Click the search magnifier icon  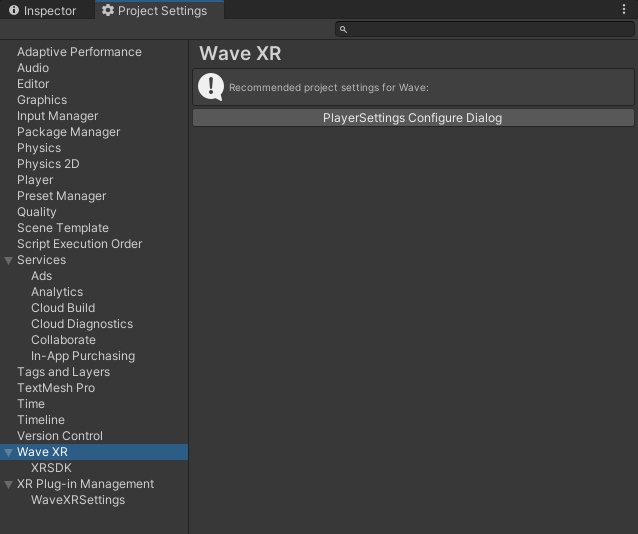point(343,29)
